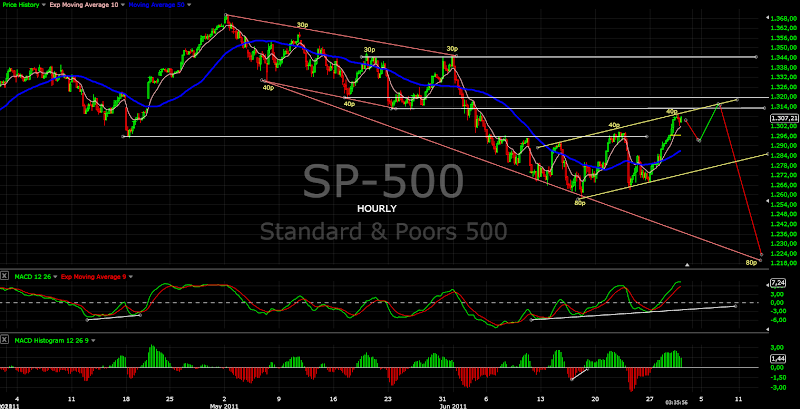Screen dimensions: 800x409
Task: Click the small arrow beside 1.368,00 on the price scale
Action: coord(767,18)
